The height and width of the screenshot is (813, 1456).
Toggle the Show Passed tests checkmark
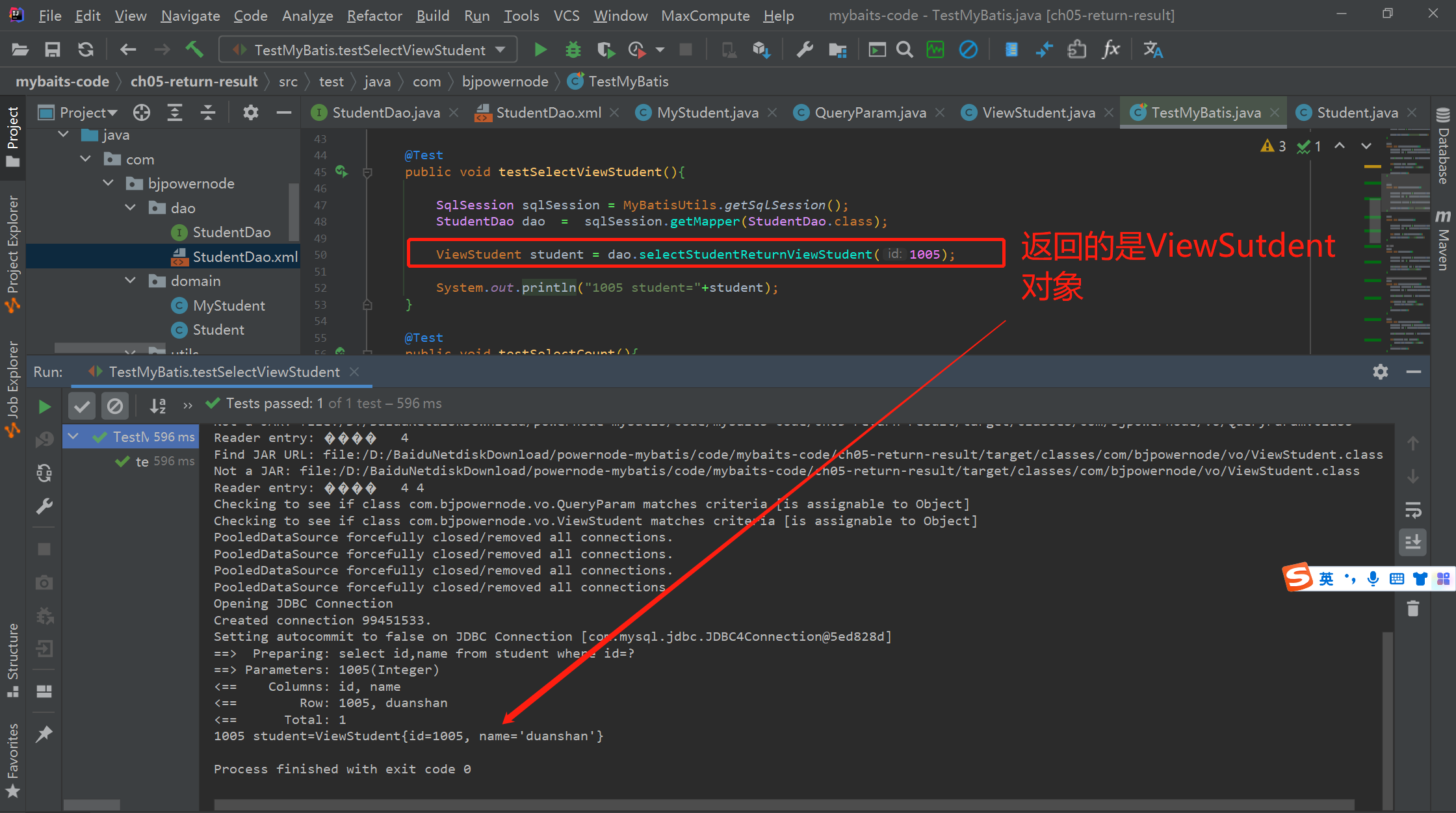tap(82, 406)
